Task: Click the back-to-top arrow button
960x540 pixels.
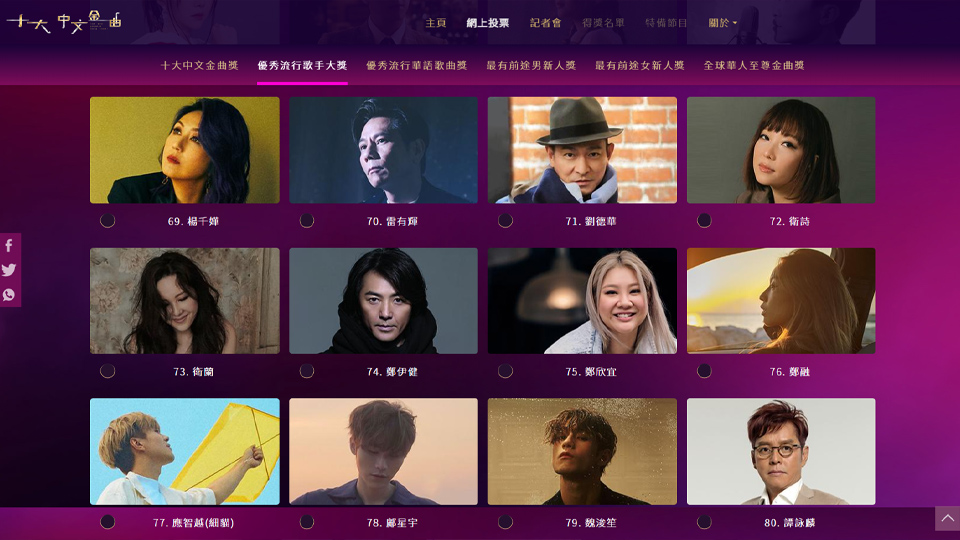Action: tap(947, 519)
